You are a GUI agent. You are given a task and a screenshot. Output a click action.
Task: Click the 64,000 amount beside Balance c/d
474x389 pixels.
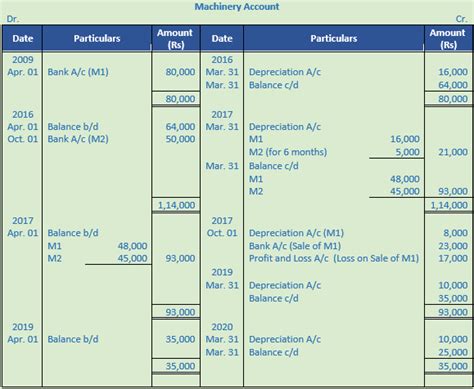point(453,85)
